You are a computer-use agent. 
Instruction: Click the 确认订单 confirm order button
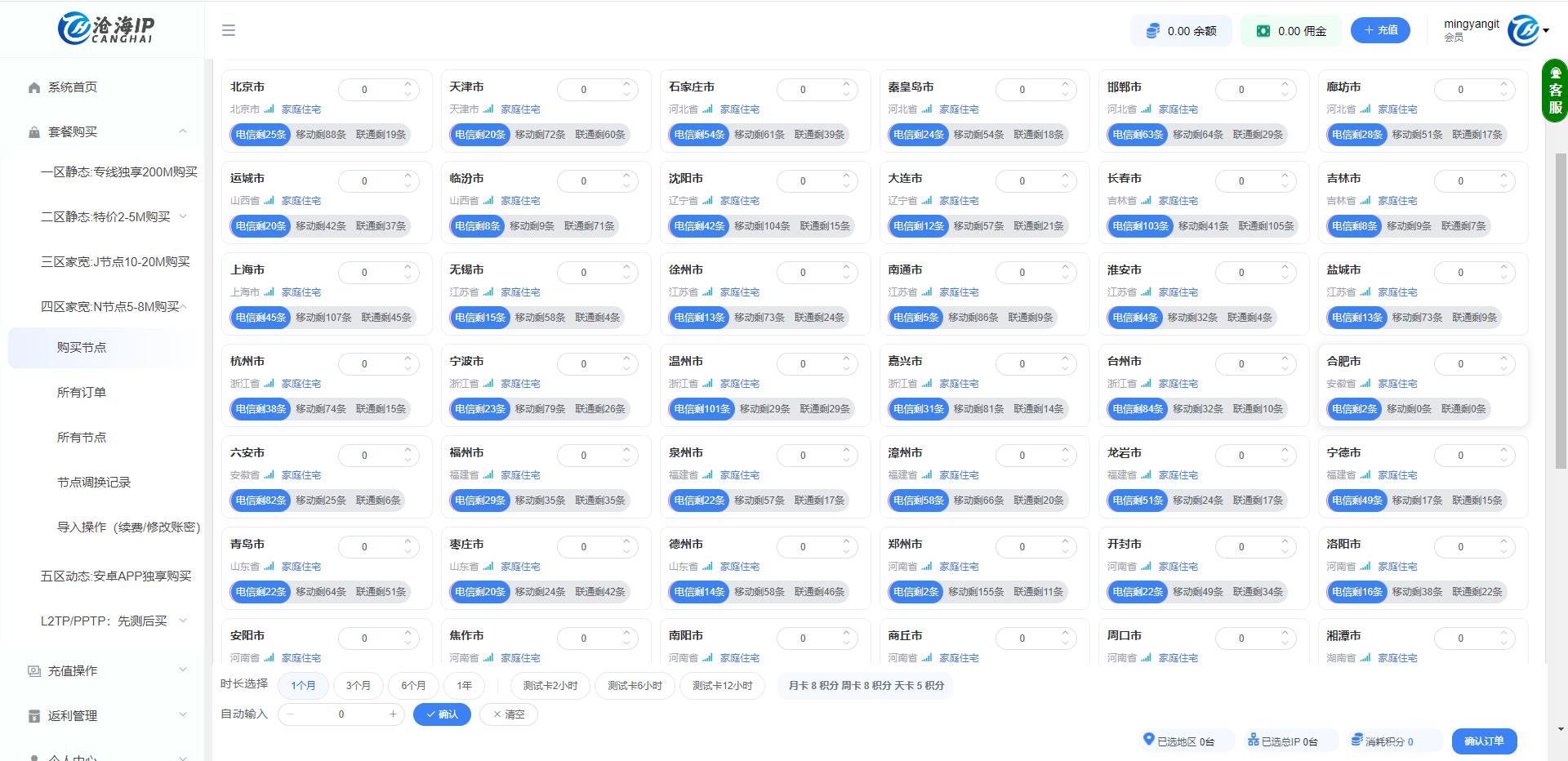tap(1484, 741)
